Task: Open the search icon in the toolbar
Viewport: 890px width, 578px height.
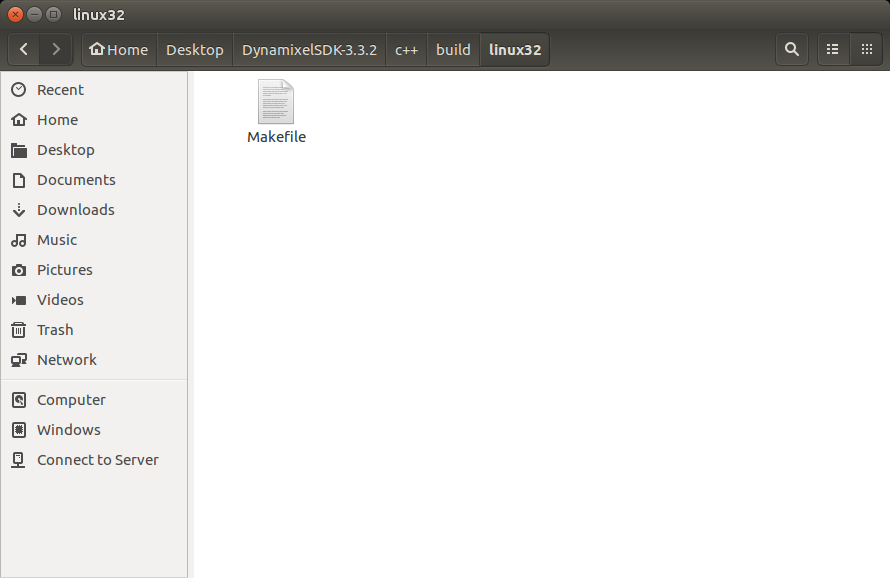Action: pos(791,49)
